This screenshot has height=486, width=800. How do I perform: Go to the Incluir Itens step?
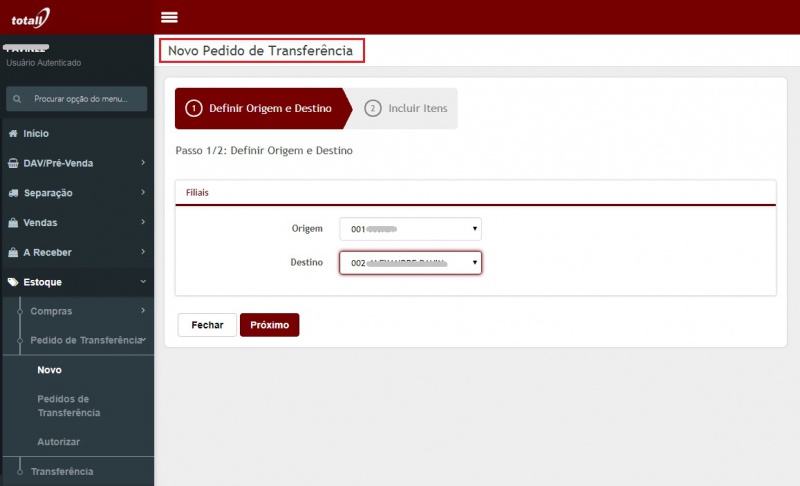pyautogui.click(x=407, y=108)
